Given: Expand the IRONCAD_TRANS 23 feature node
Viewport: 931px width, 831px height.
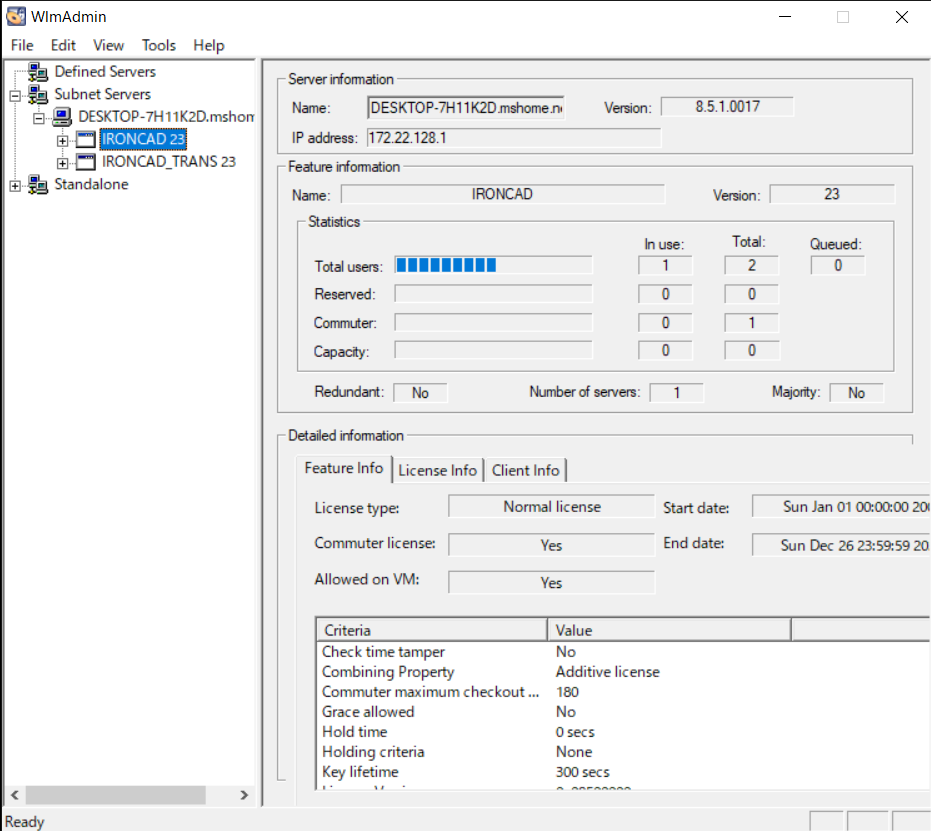Looking at the screenshot, I should tap(62, 163).
